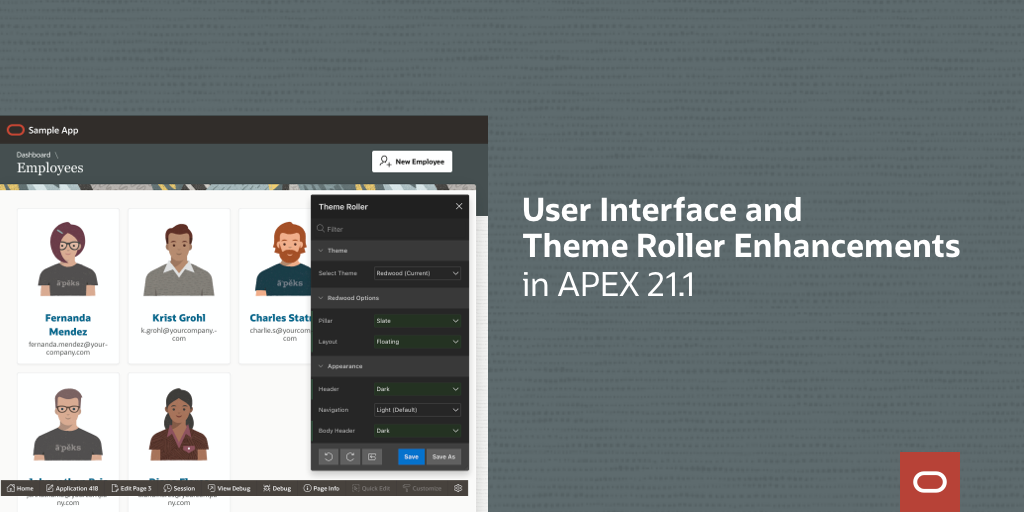Click the redo icon in Theme Roller

tap(350, 456)
